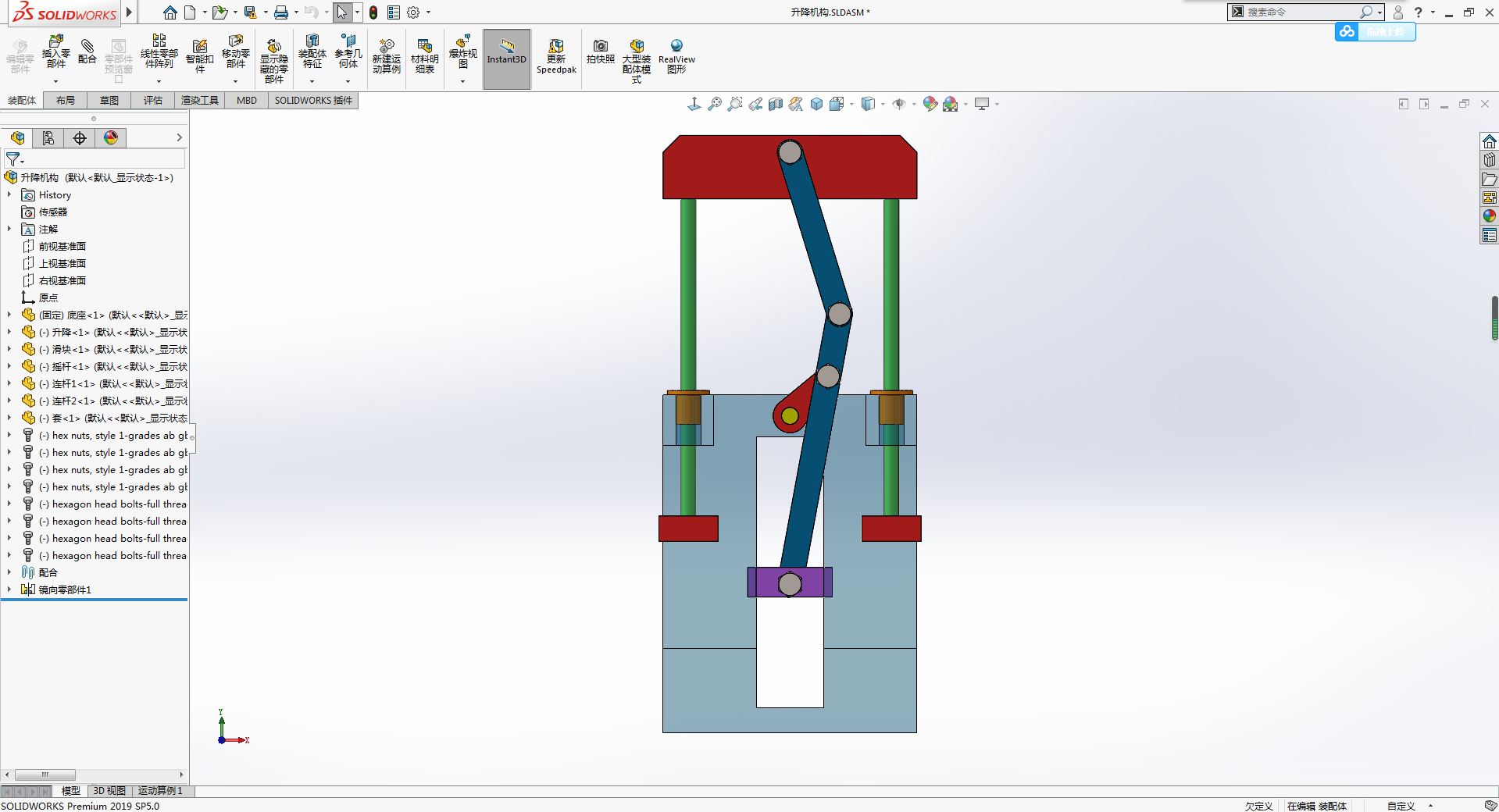Click the Rebuild traffic light icon
1499x812 pixels.
(x=373, y=12)
